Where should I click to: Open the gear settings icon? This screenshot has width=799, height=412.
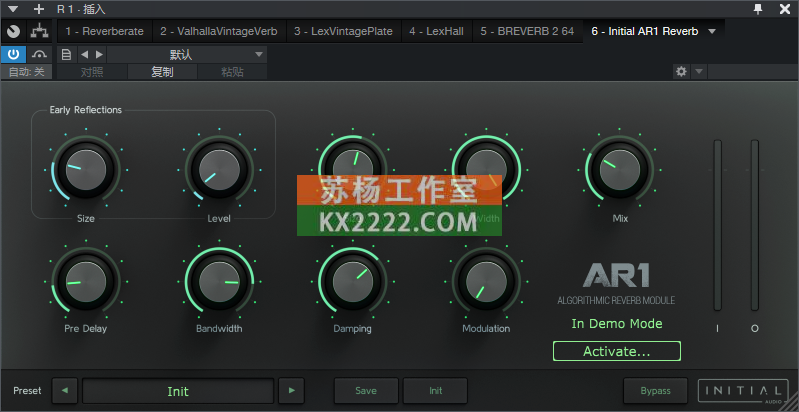(681, 72)
